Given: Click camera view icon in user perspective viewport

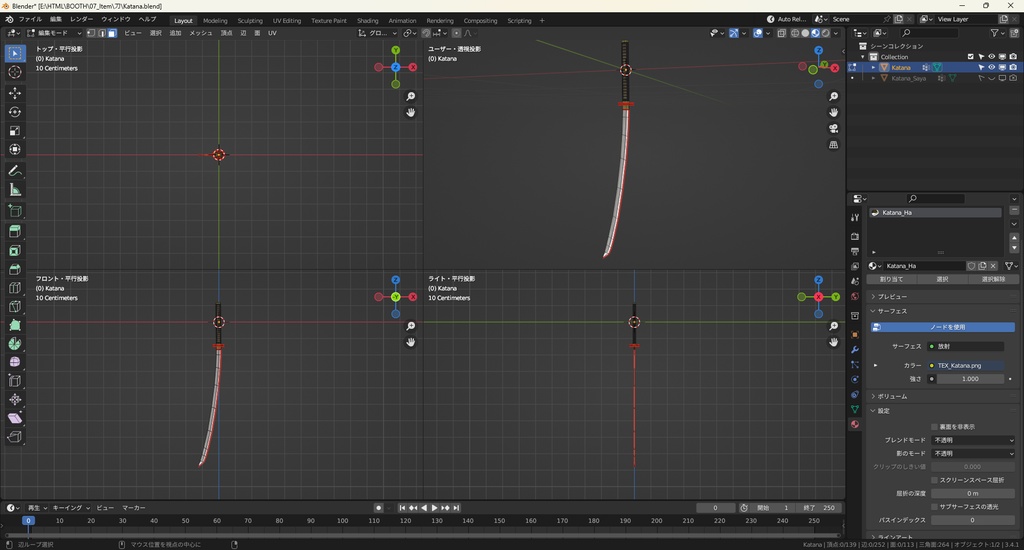Looking at the screenshot, I should 834,129.
